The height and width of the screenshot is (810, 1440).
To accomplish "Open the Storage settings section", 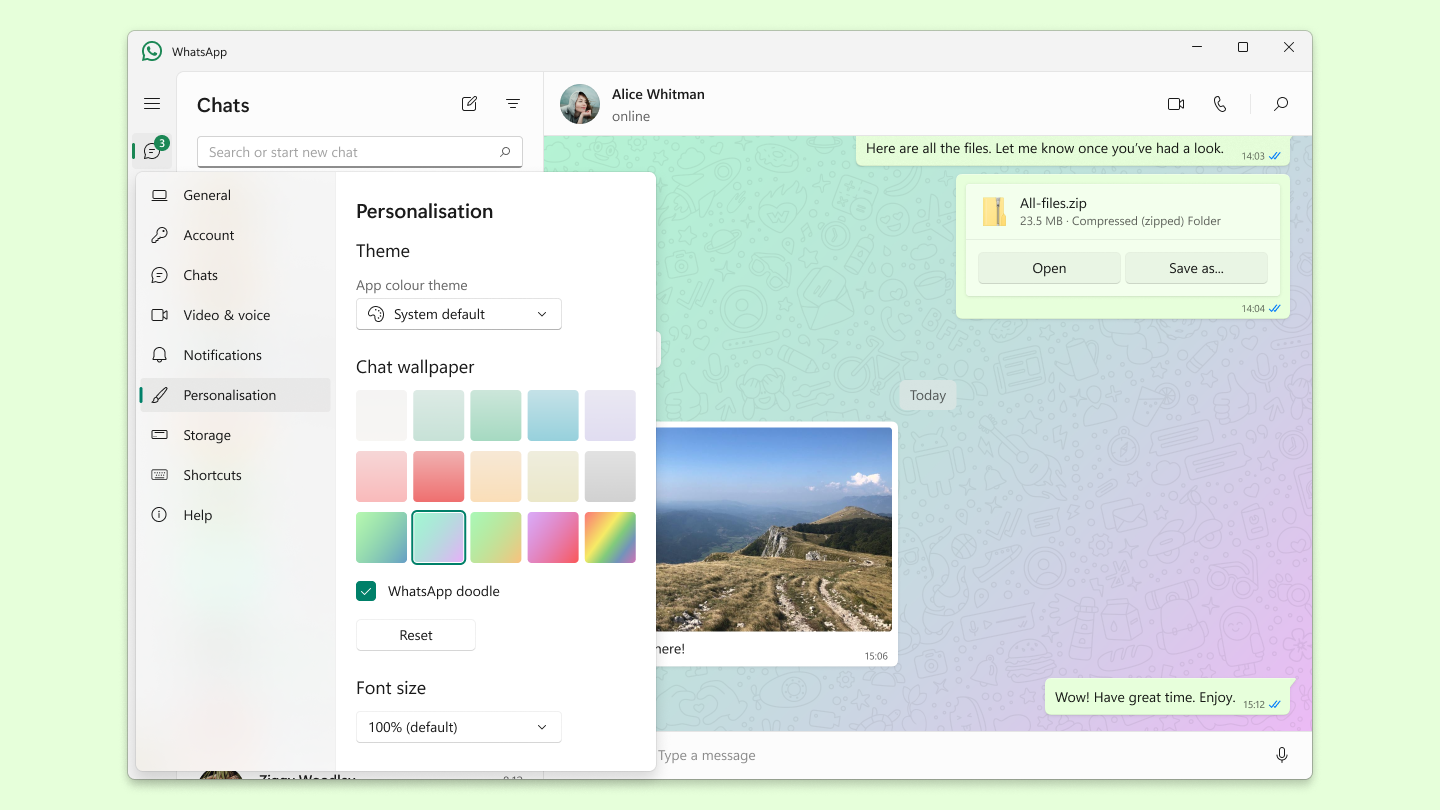I will click(x=207, y=435).
